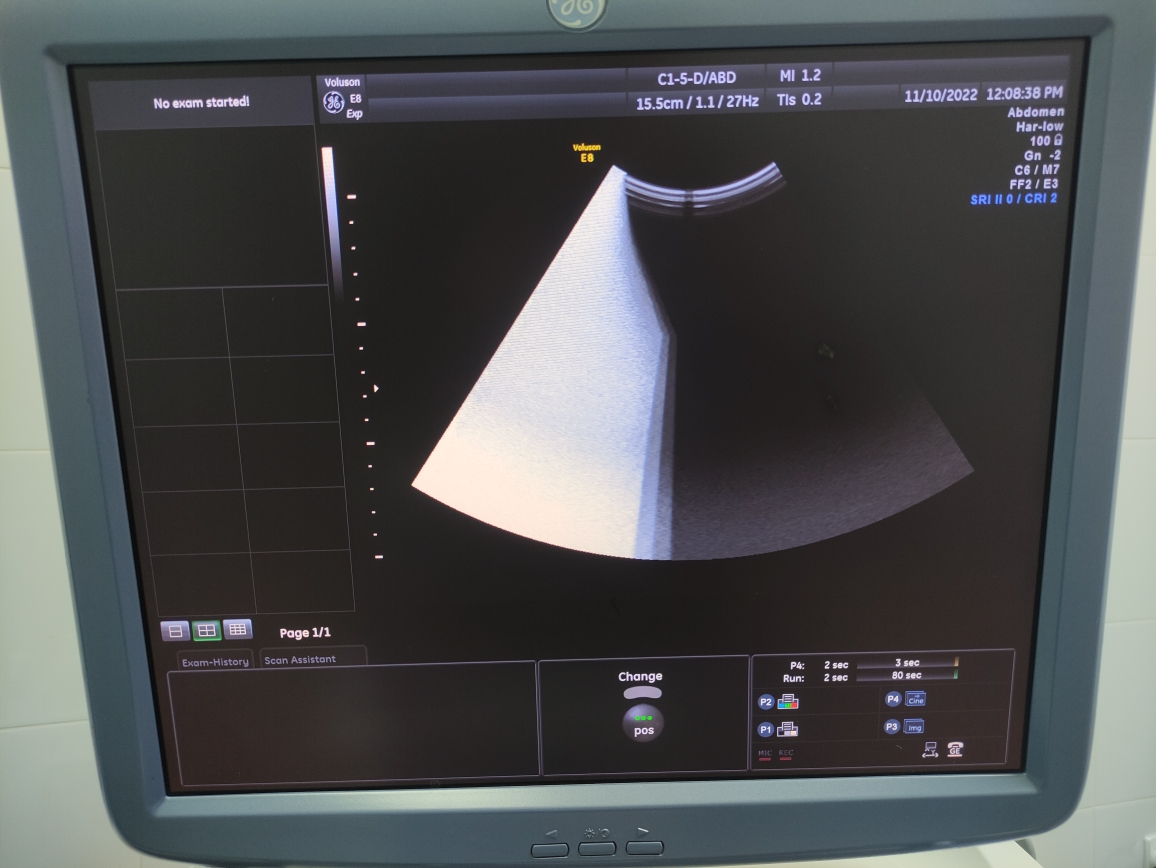Click the first empty clipboard thumbnail cell
This screenshot has height=868, width=1156.
(x=171, y=323)
